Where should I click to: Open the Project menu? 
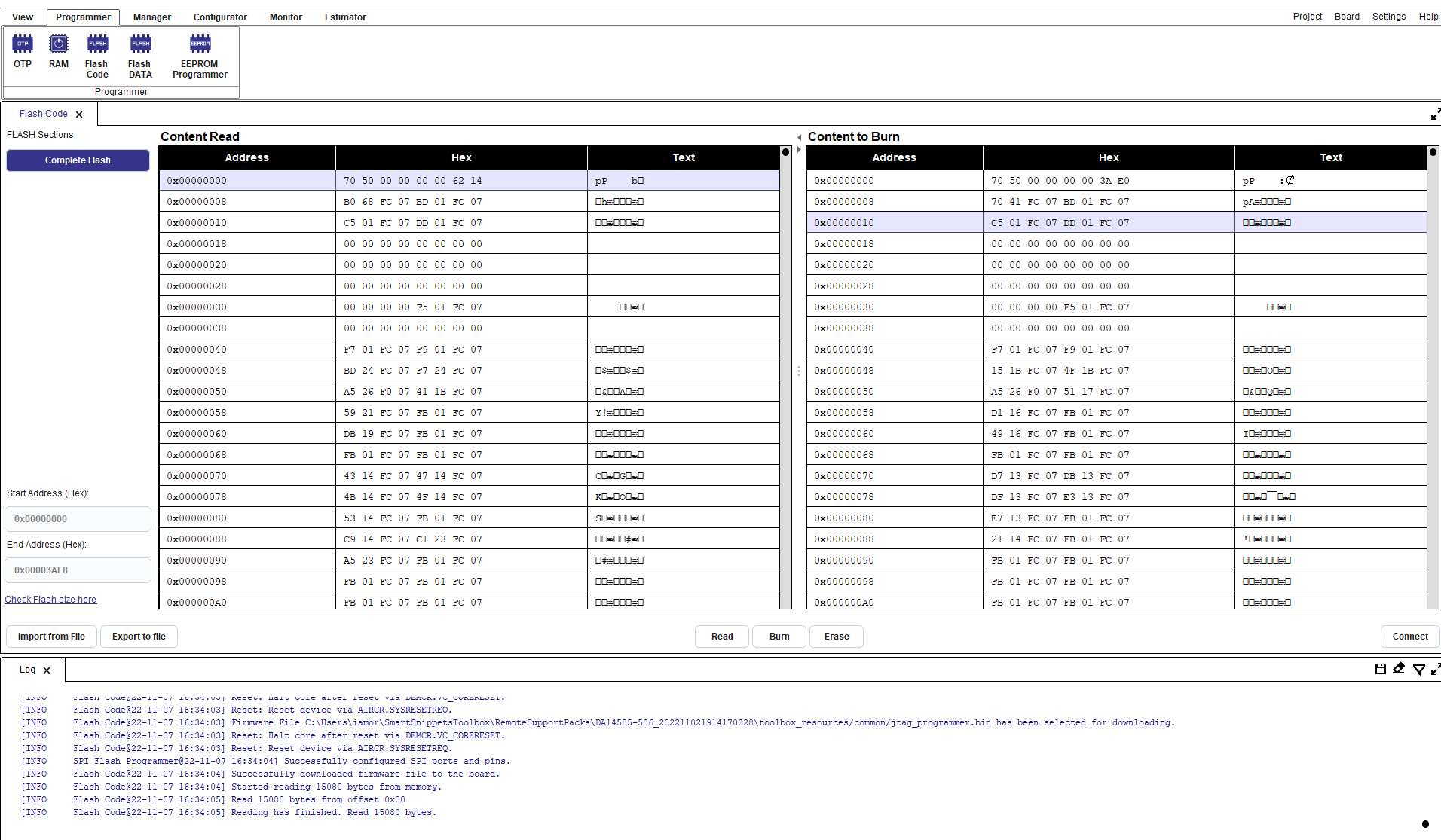click(1308, 17)
